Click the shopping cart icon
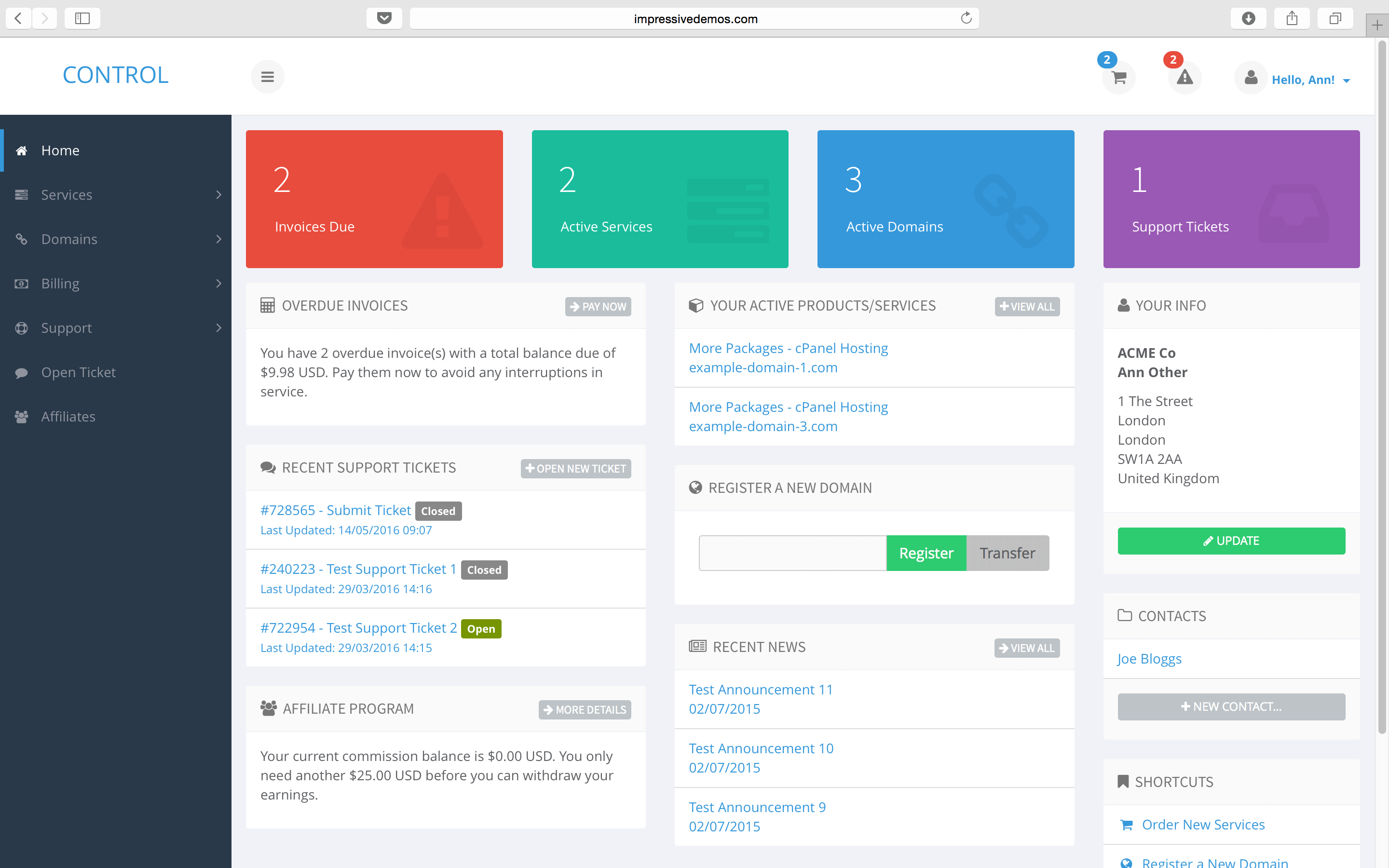The height and width of the screenshot is (868, 1389). (1118, 77)
